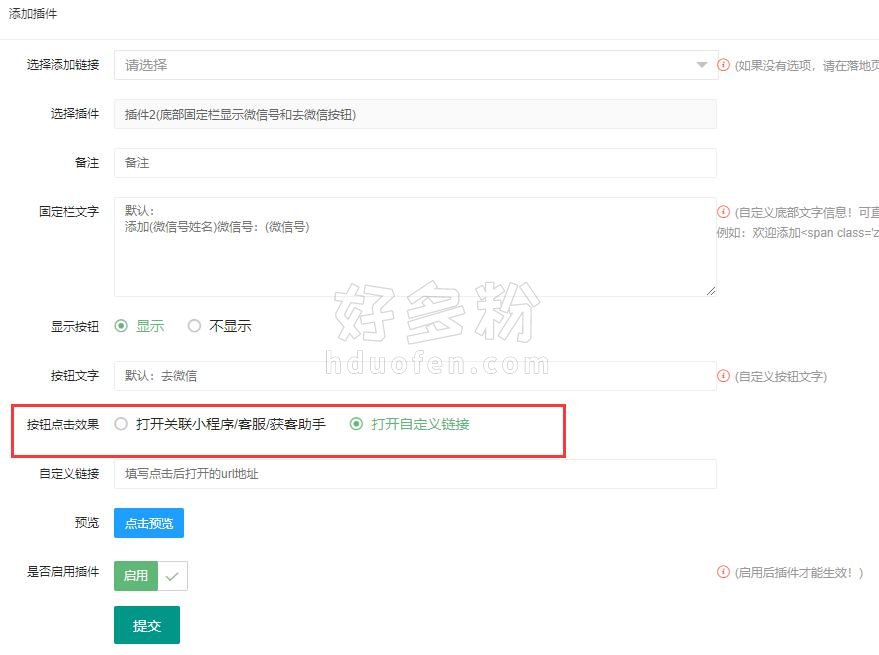Click info icon beside 启用后插件才能生效 hint
This screenshot has width=879, height=655.
[x=723, y=571]
